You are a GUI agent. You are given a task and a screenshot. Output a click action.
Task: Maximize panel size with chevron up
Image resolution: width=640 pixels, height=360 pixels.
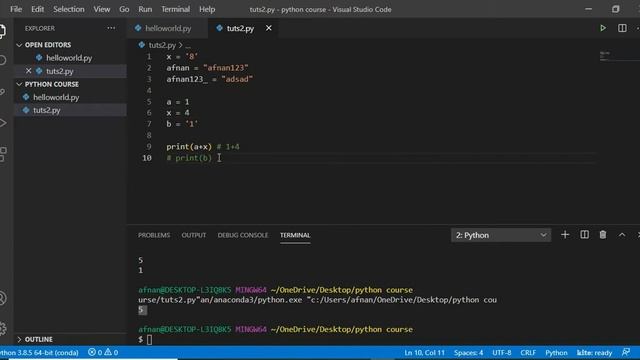point(622,235)
